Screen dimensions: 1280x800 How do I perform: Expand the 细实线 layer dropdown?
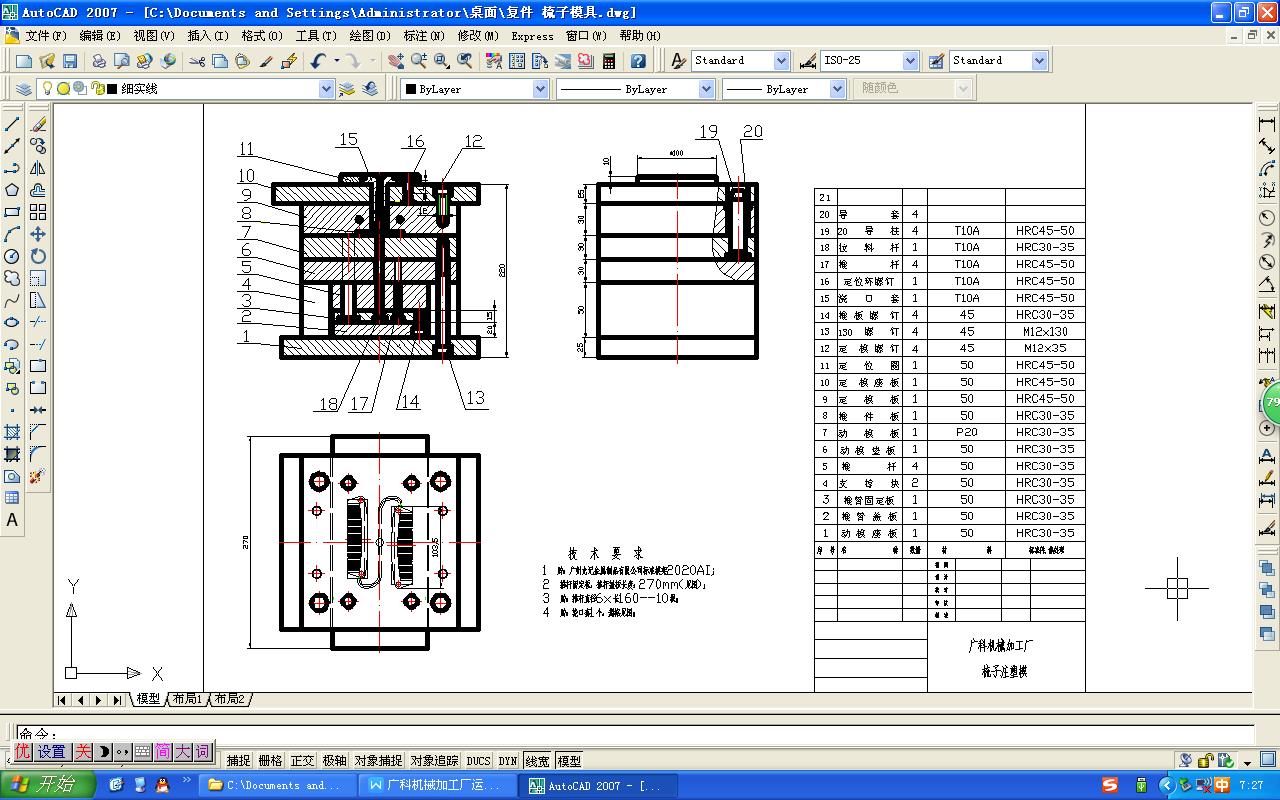pos(326,89)
